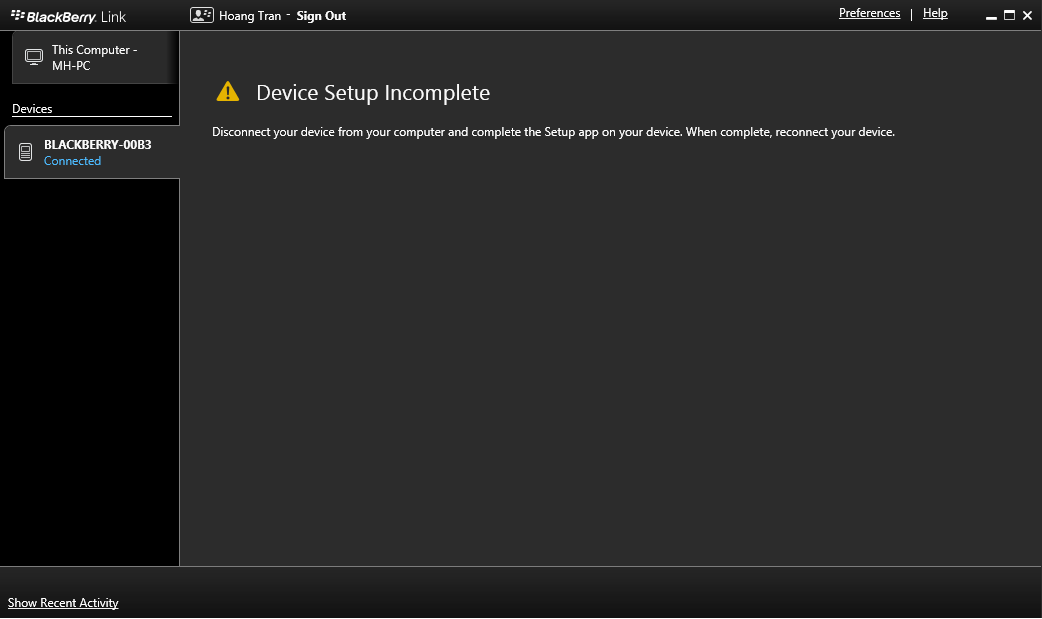
Task: Minimize the BlackBerry Link window
Action: tap(991, 16)
